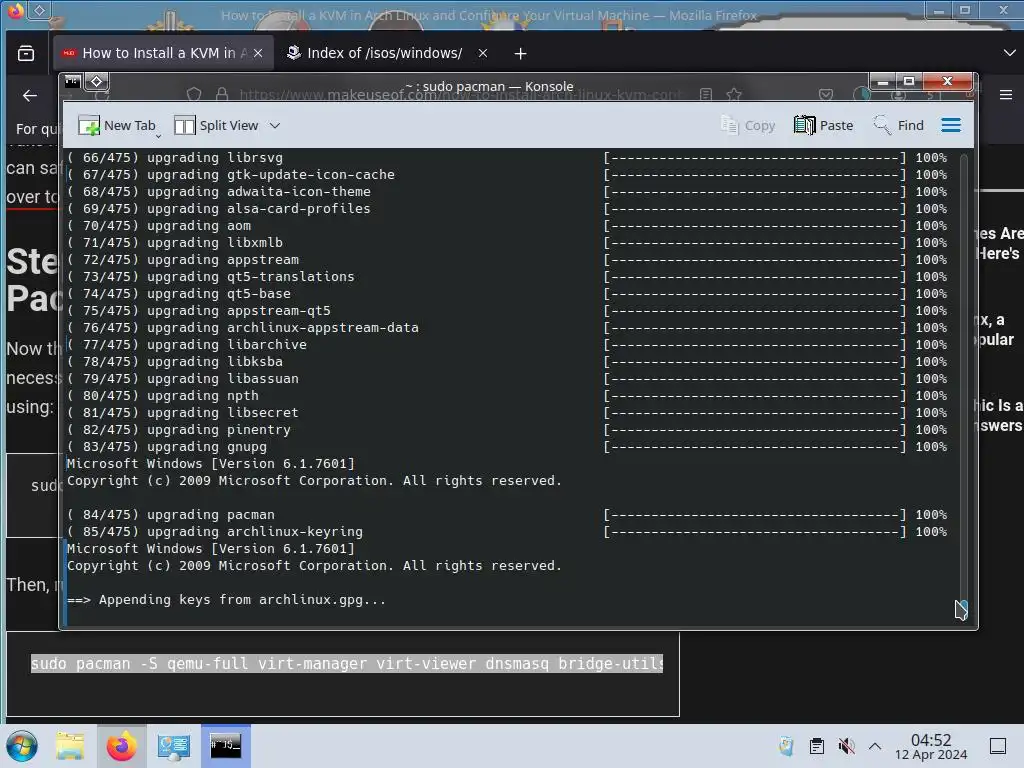The image size is (1024, 768).
Task: Maximize the Konsole window
Action: (908, 81)
